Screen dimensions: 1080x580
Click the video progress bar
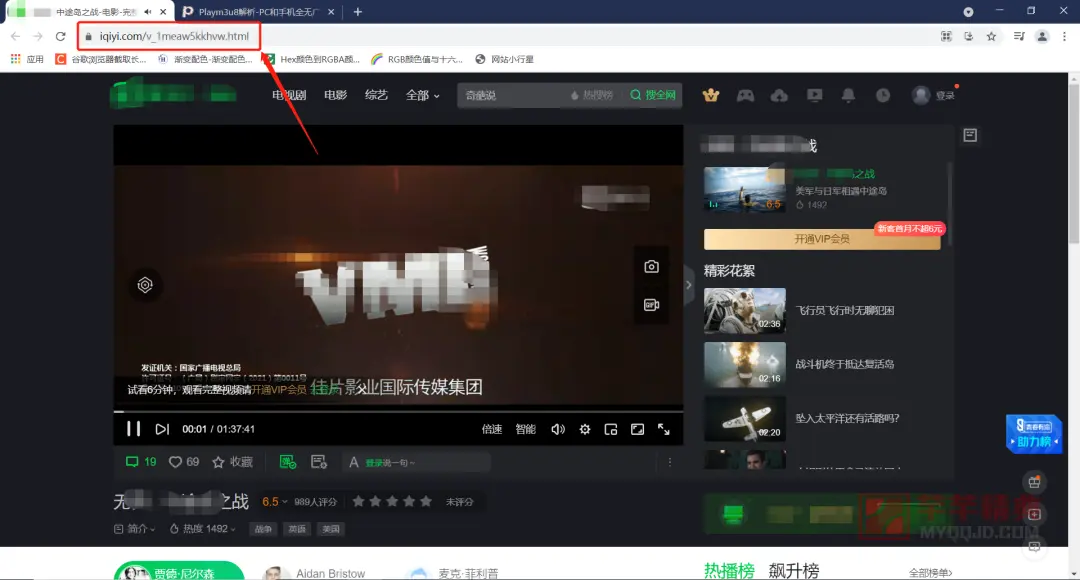398,411
